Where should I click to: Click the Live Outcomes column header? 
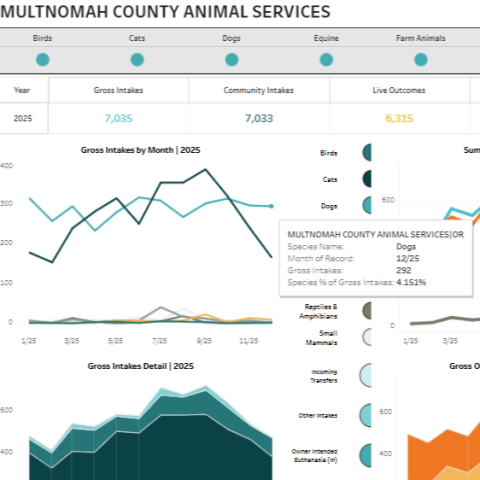(x=399, y=90)
